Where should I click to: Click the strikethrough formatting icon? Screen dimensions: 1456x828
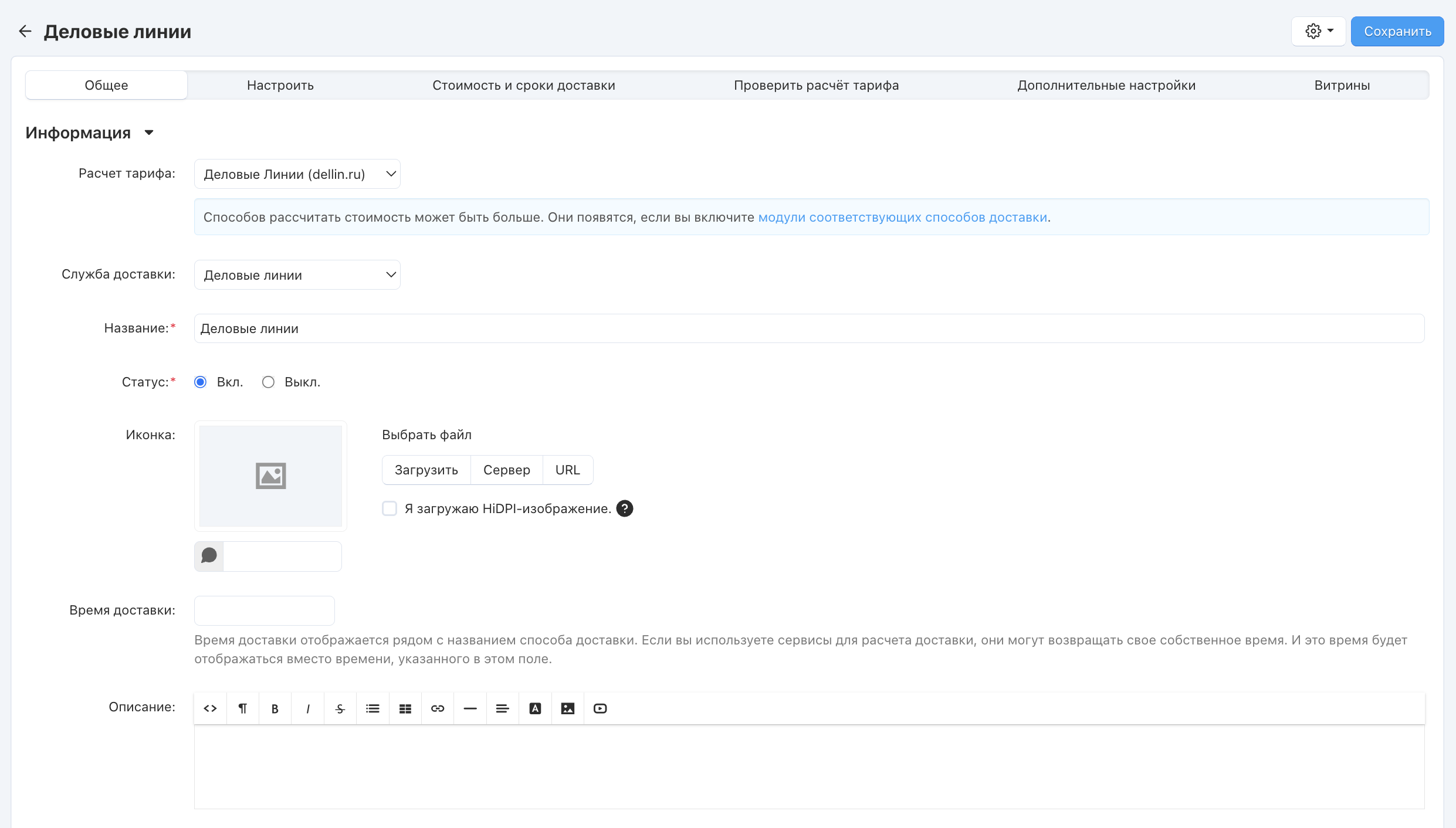click(x=340, y=708)
